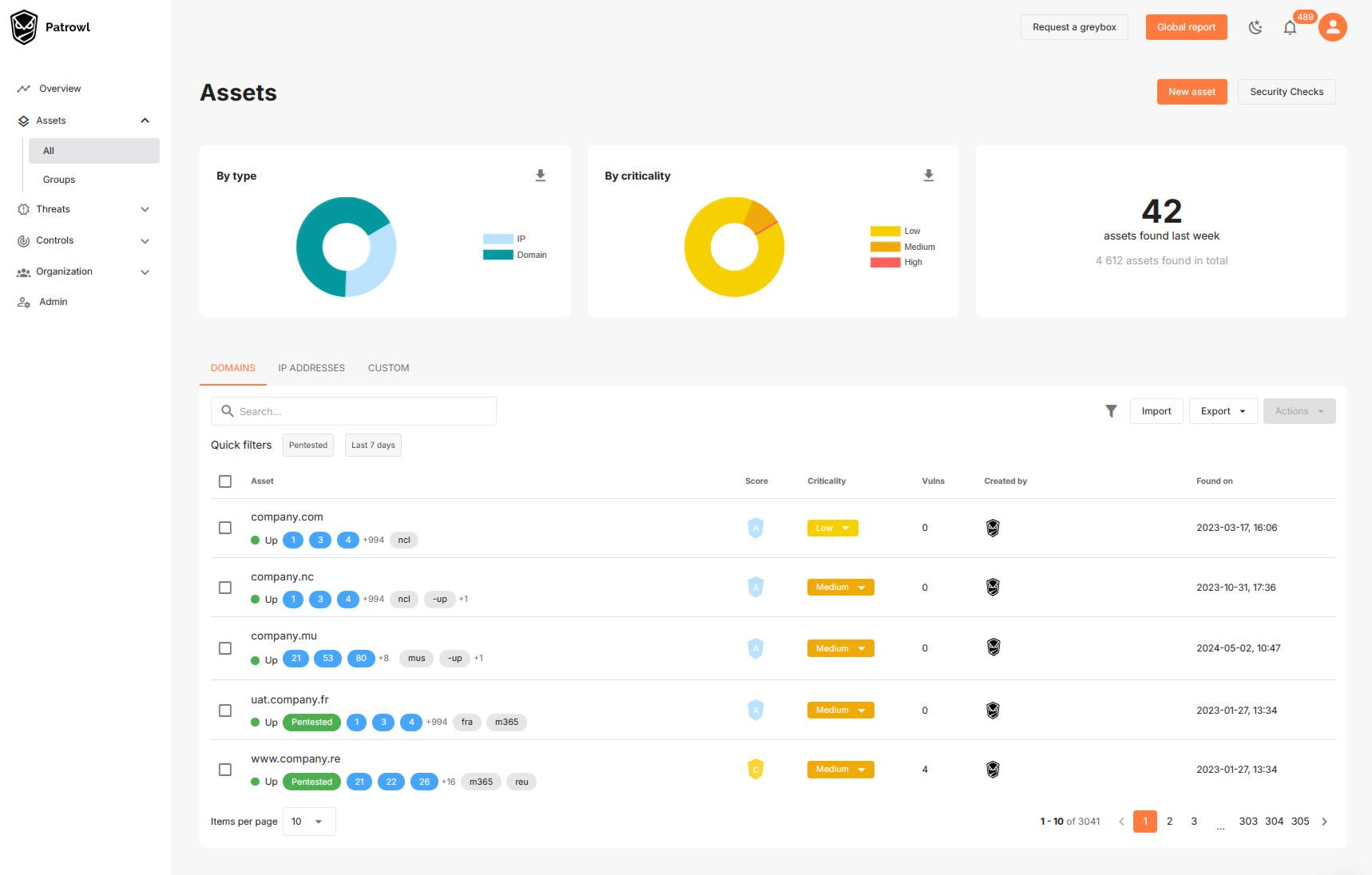Viewport: 1372px width, 875px height.
Task: Toggle the select-all assets checkbox
Action: coord(225,481)
